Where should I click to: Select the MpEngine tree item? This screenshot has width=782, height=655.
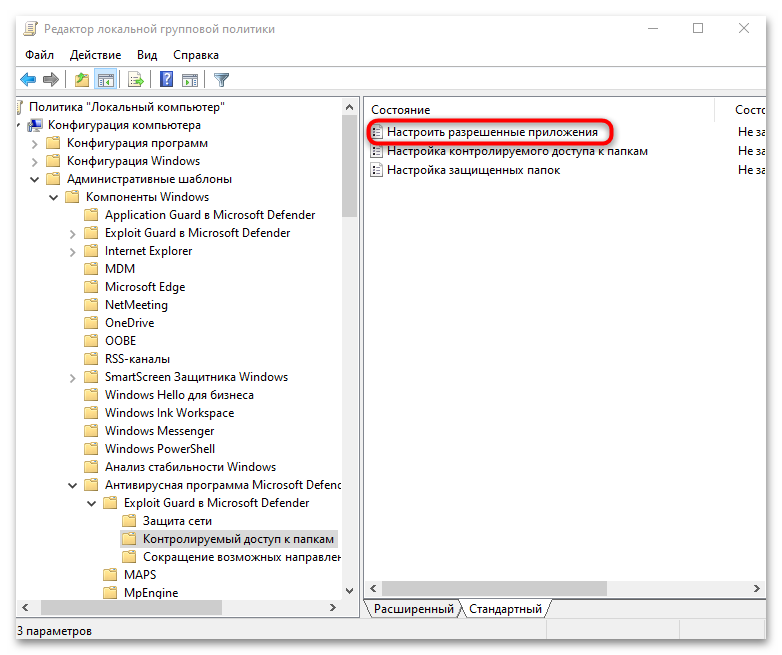click(151, 593)
